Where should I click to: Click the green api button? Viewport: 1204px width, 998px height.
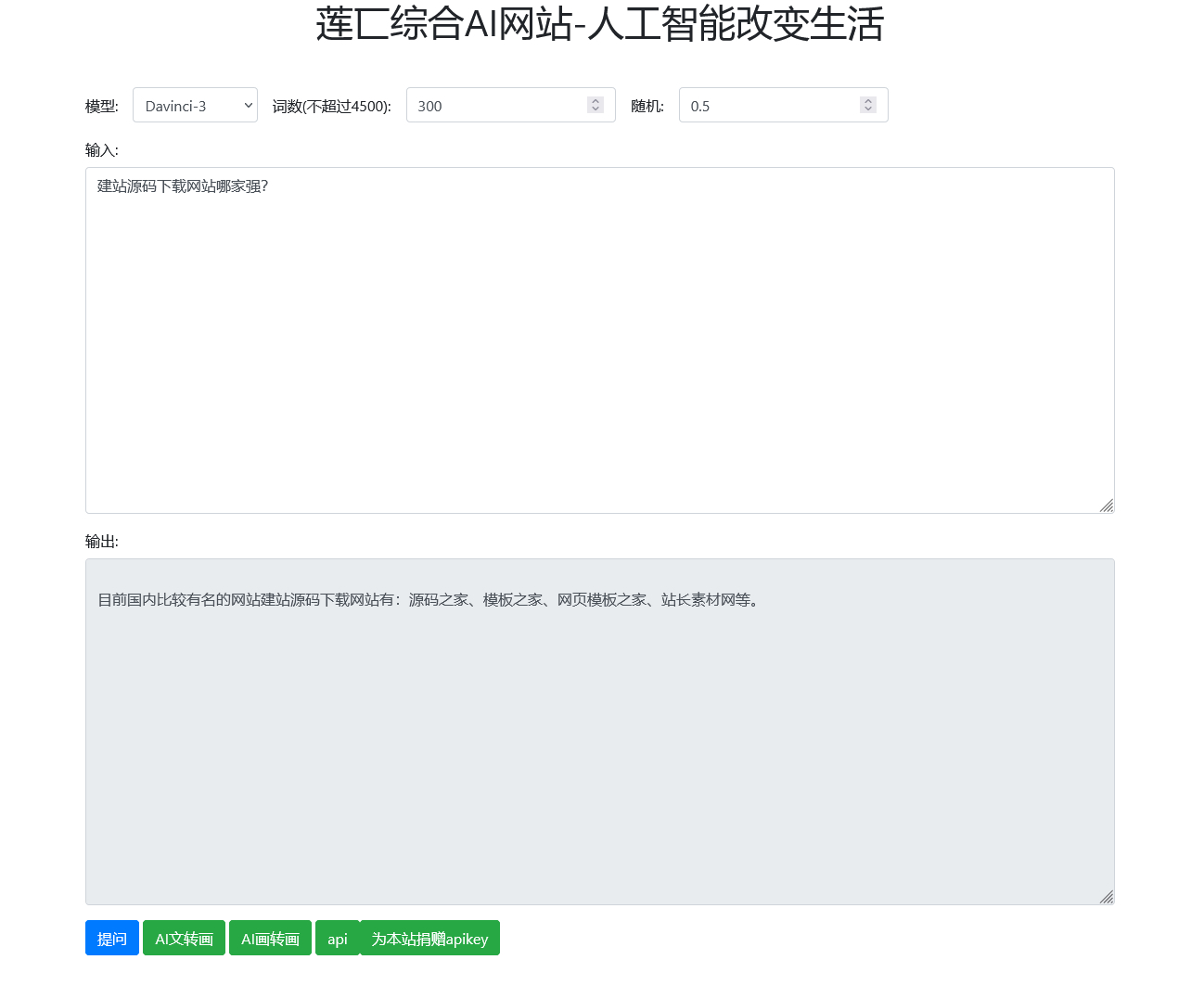(x=337, y=939)
